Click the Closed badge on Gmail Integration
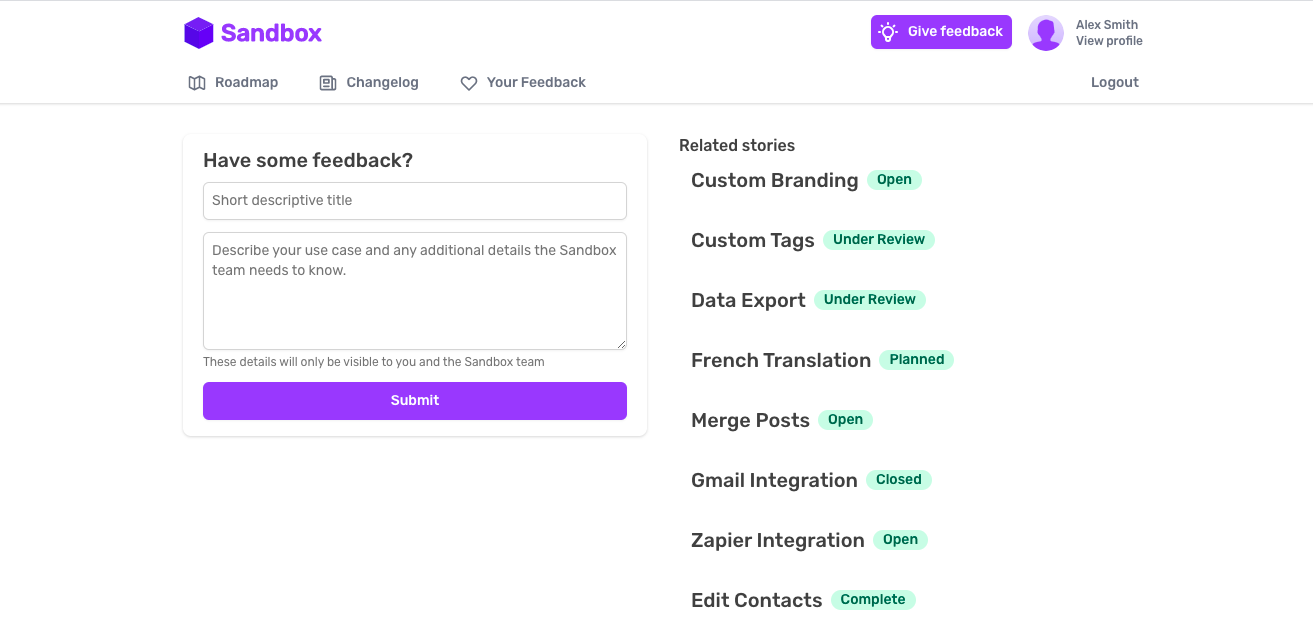Image resolution: width=1313 pixels, height=617 pixels. coord(898,480)
